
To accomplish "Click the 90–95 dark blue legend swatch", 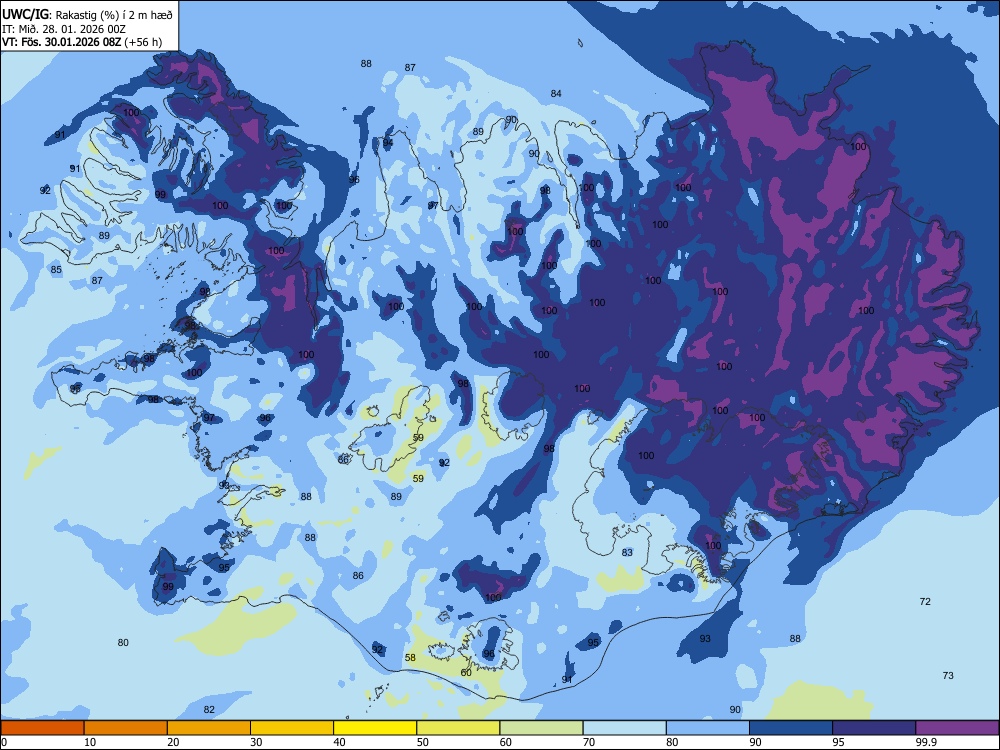I will pyautogui.click(x=791, y=728).
